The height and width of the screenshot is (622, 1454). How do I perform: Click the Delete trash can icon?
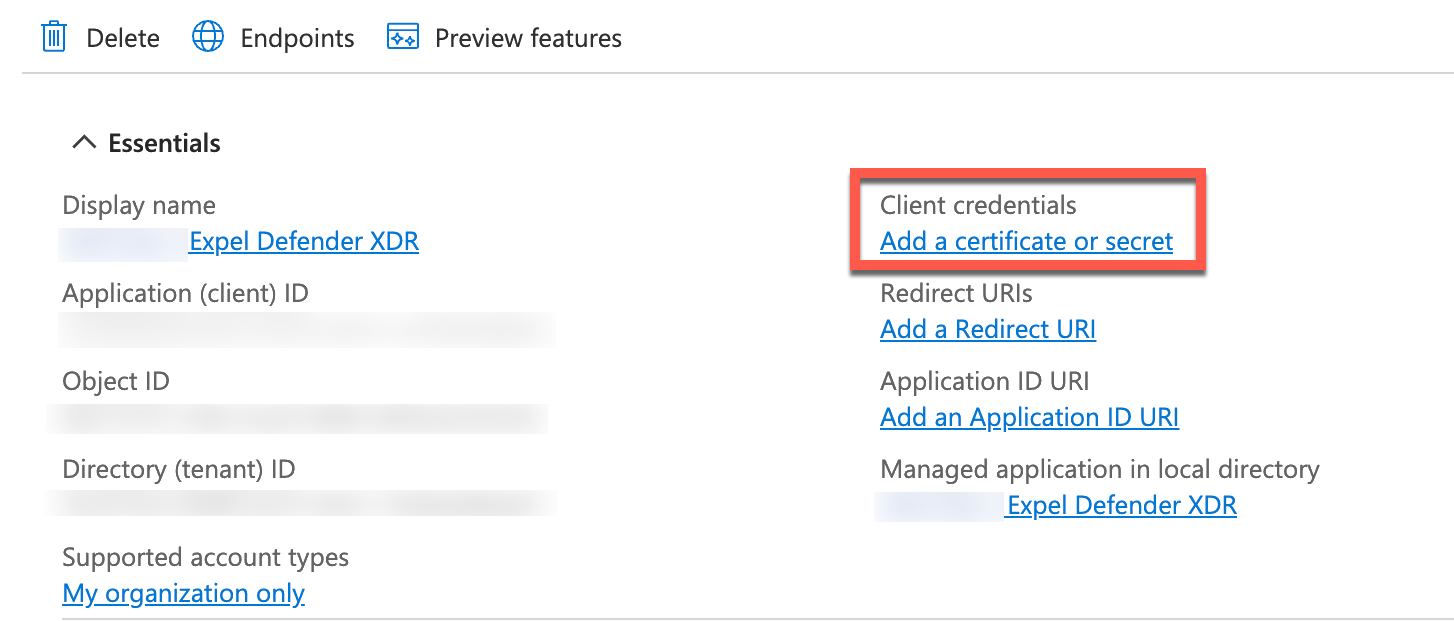pyautogui.click(x=53, y=38)
